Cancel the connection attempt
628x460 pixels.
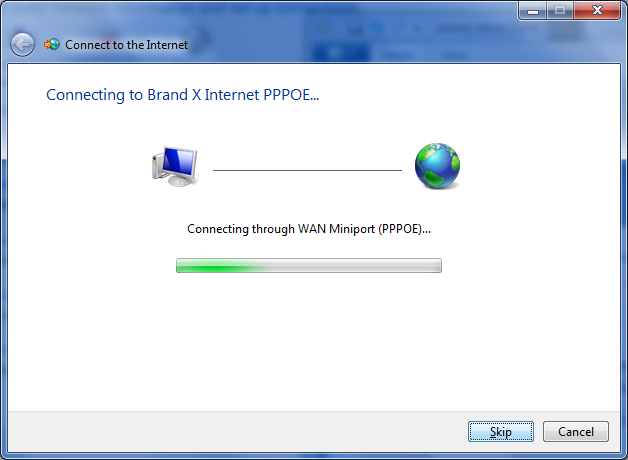(x=576, y=432)
